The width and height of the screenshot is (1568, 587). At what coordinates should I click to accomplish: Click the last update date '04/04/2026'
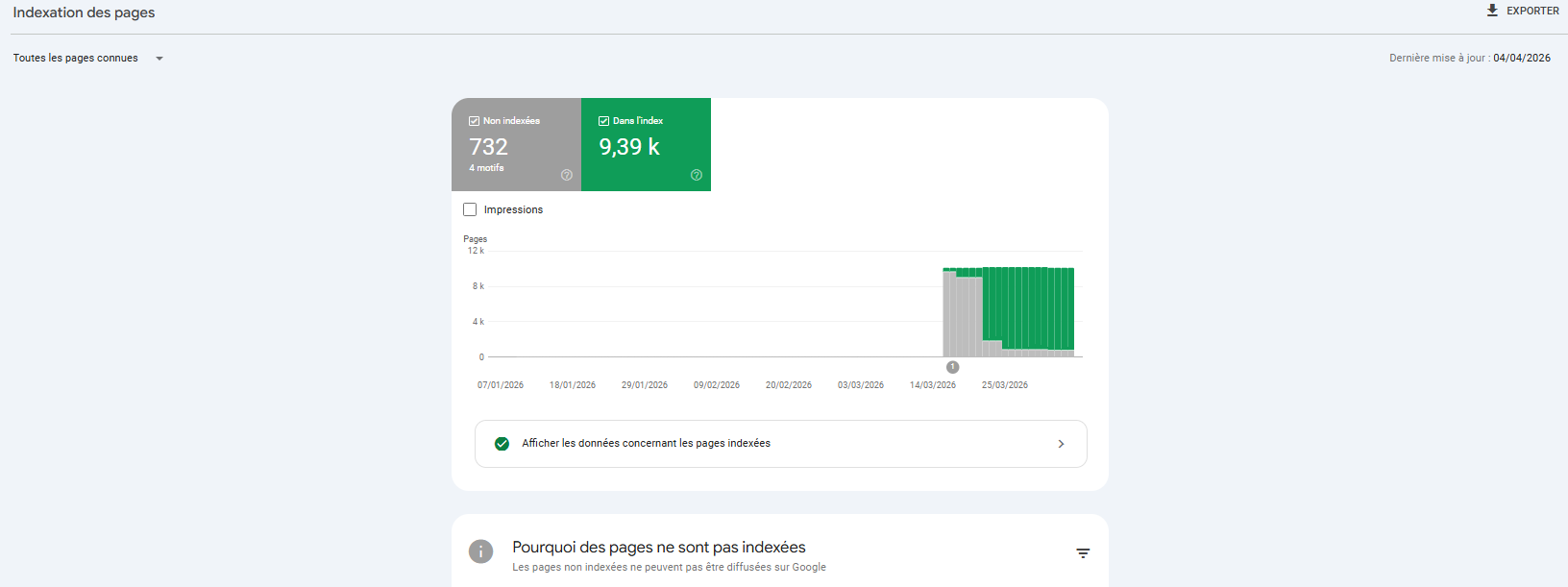pyautogui.click(x=1522, y=58)
